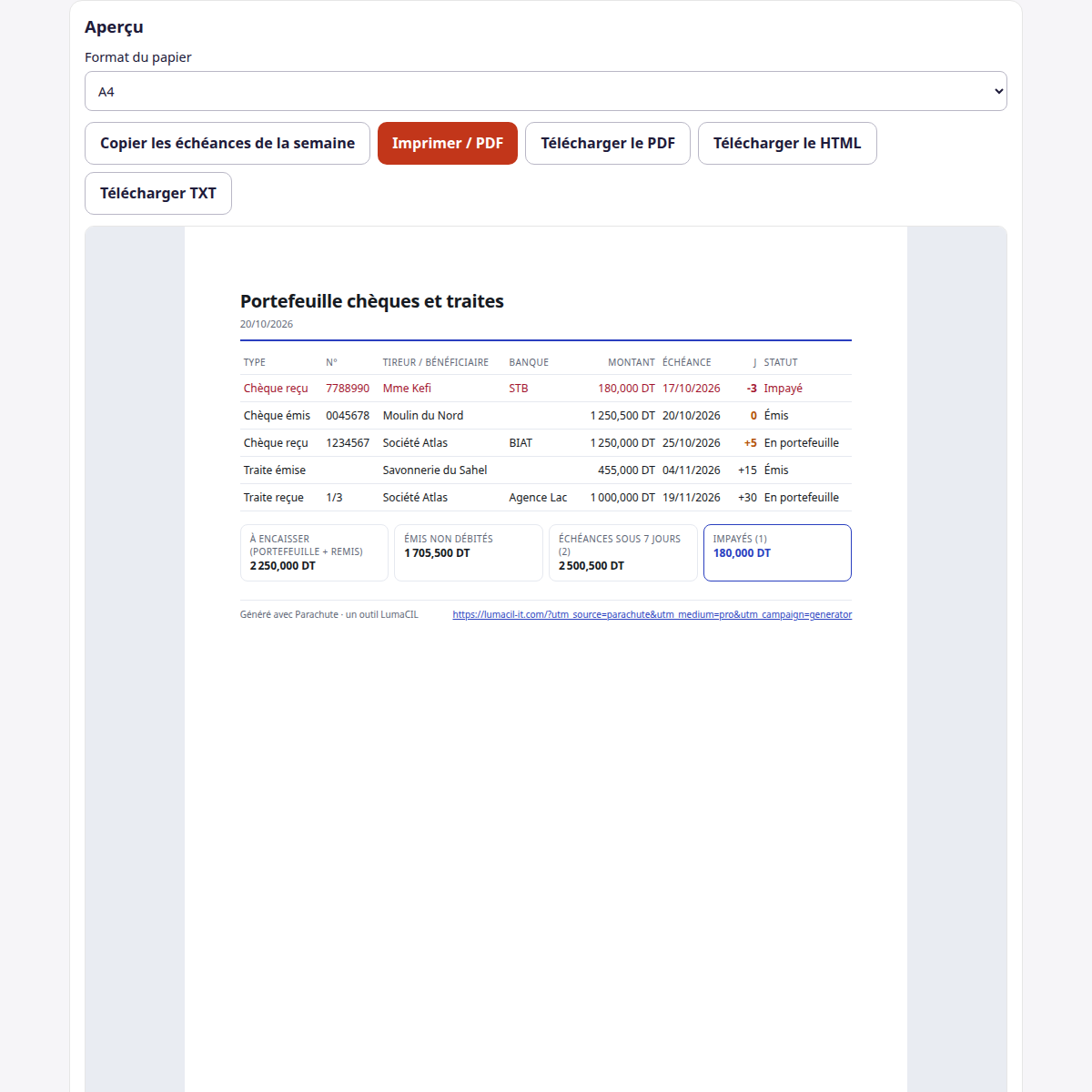Viewport: 1092px width, 1092px height.
Task: Click amount 1 250,000 DT
Action: 622,443
